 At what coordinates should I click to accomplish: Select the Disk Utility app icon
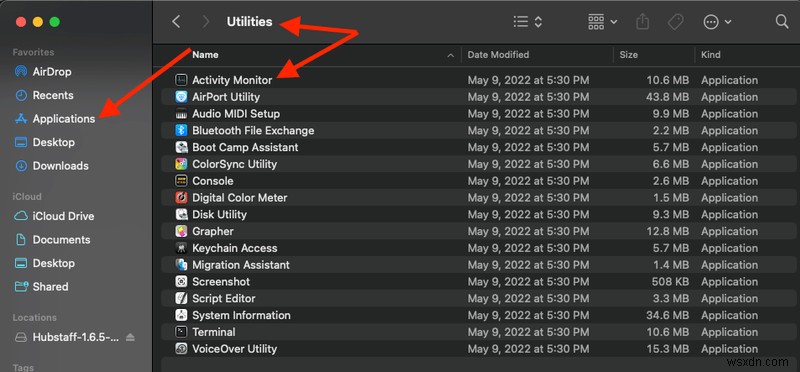click(181, 214)
